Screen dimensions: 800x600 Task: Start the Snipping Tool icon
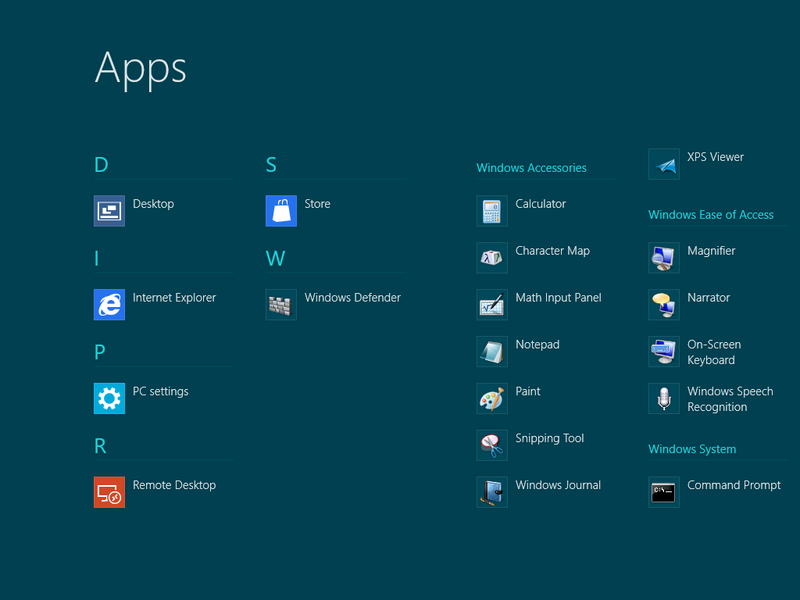(x=492, y=445)
